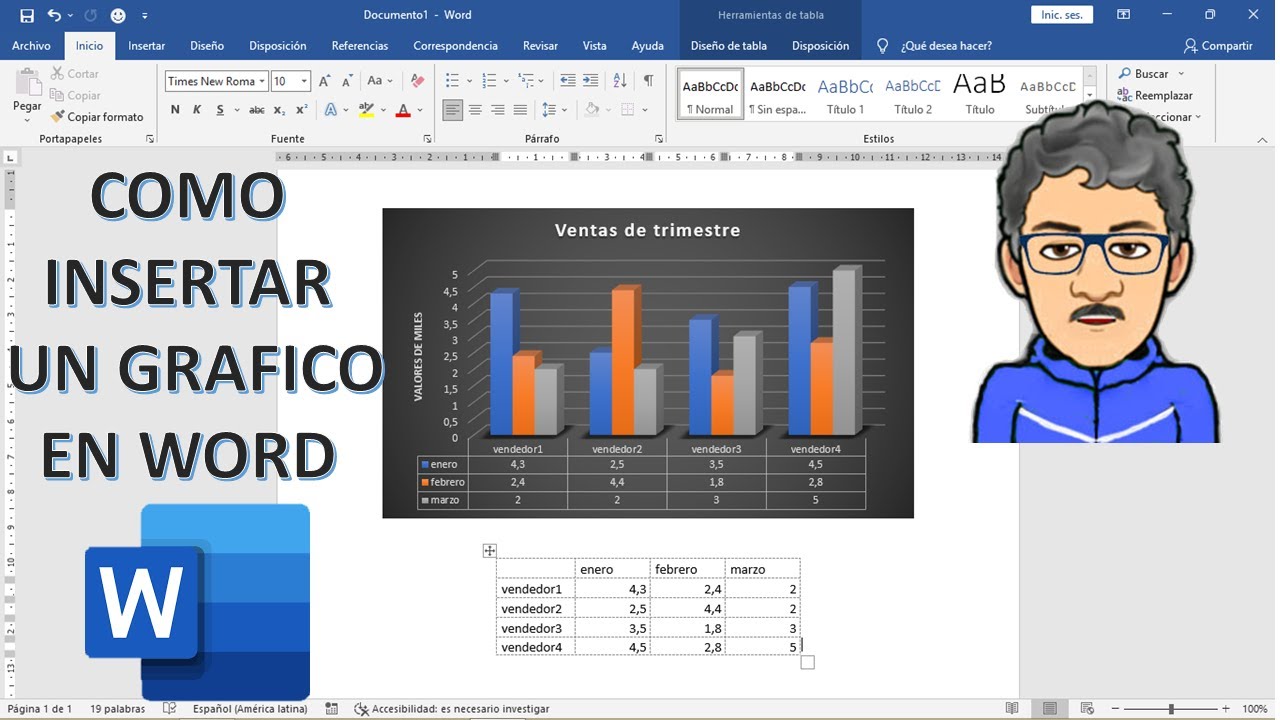1280x720 pixels.
Task: Apply superscript x² formatting
Action: point(301,110)
